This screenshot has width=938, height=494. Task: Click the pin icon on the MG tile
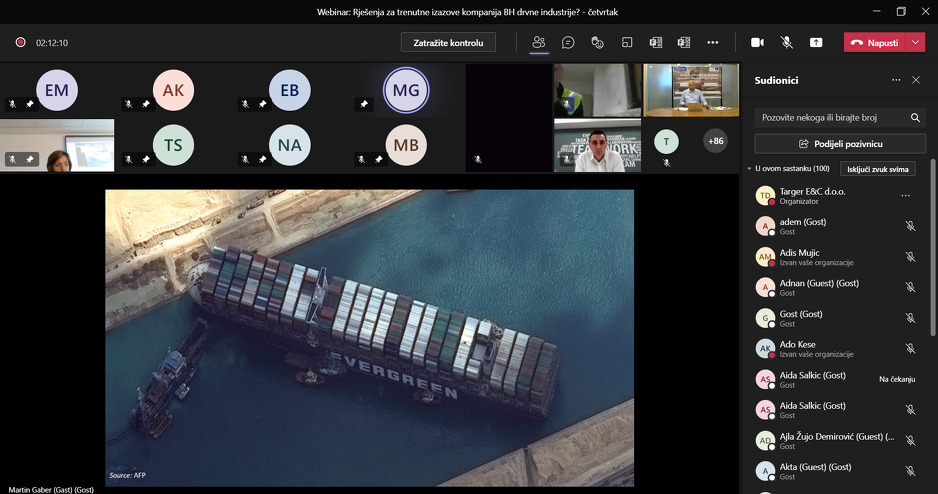364,104
